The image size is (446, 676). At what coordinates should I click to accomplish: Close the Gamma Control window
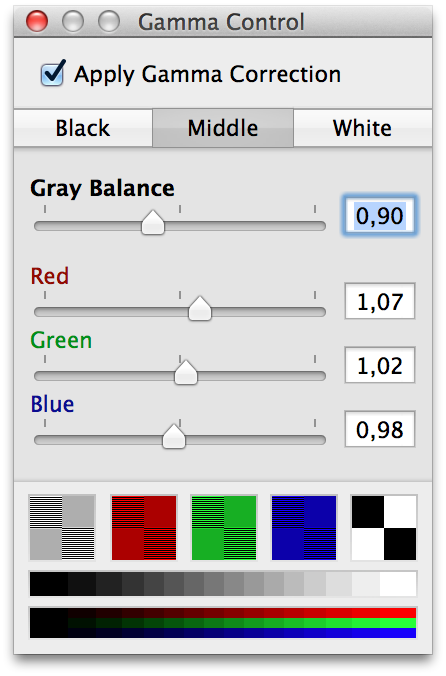pyautogui.click(x=37, y=21)
